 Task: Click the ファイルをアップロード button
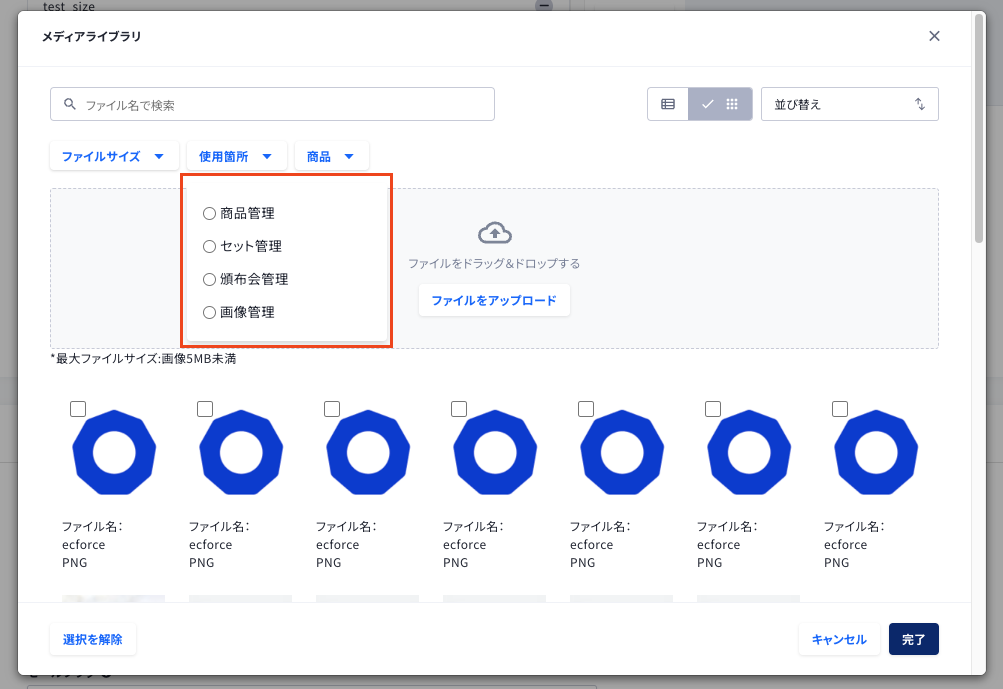point(494,301)
